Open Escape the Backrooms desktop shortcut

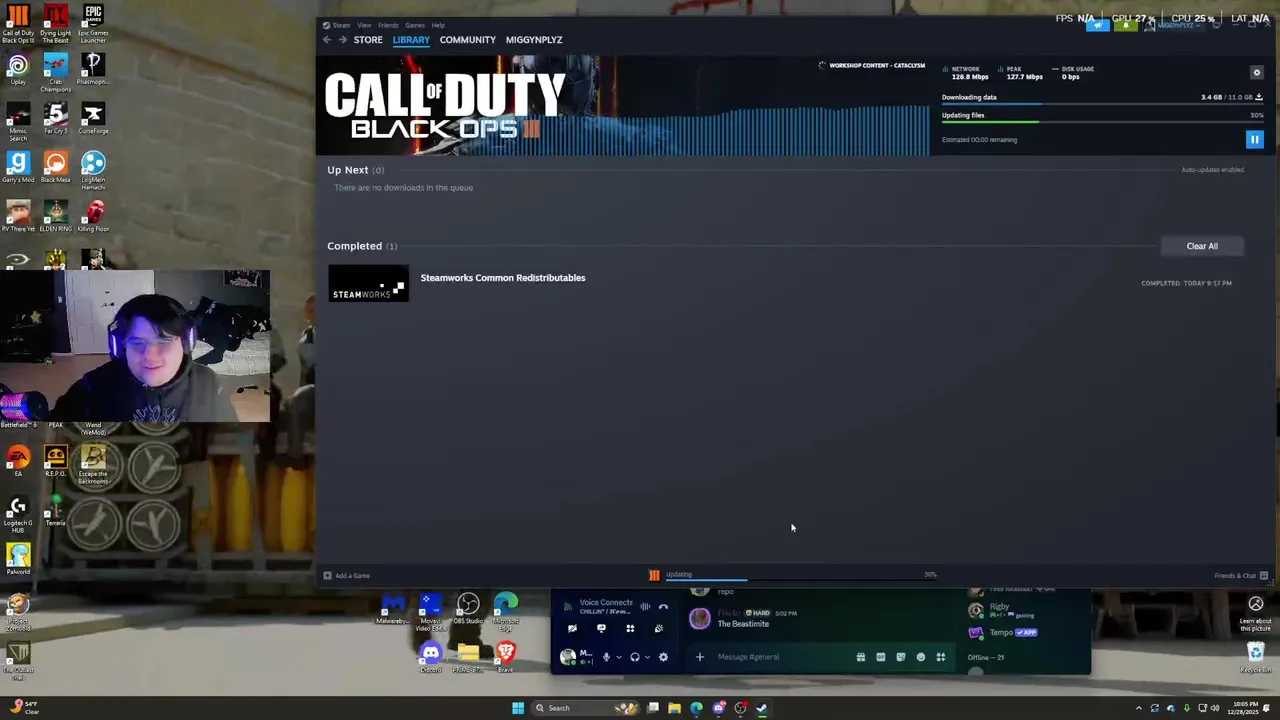click(93, 465)
